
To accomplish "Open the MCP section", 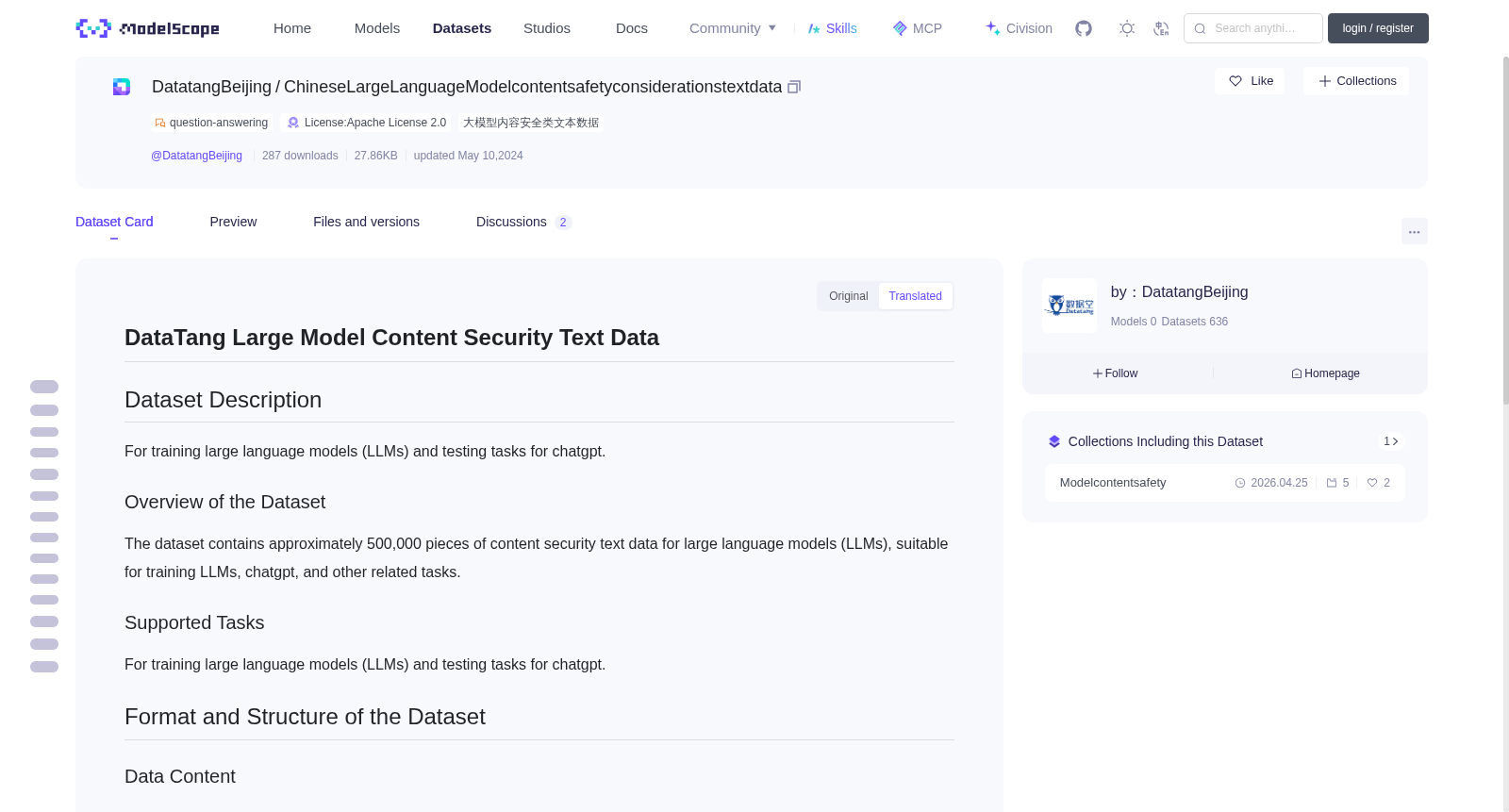I will pyautogui.click(x=917, y=28).
